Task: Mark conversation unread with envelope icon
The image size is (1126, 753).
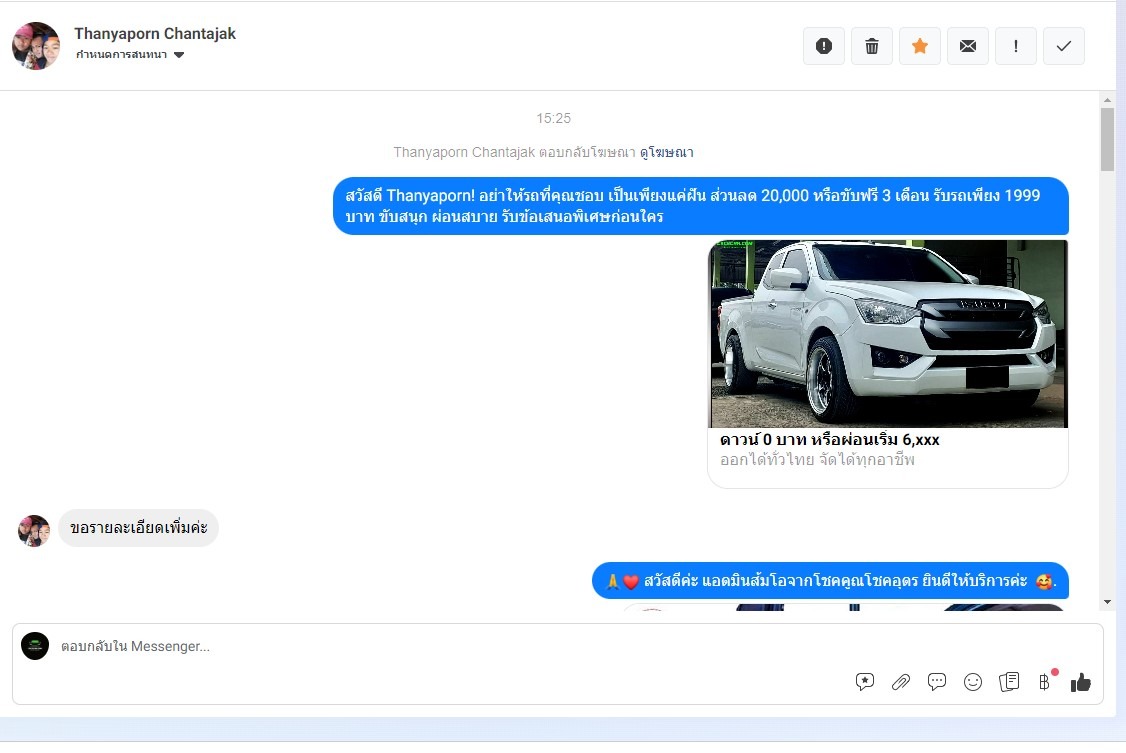Action: point(968,46)
